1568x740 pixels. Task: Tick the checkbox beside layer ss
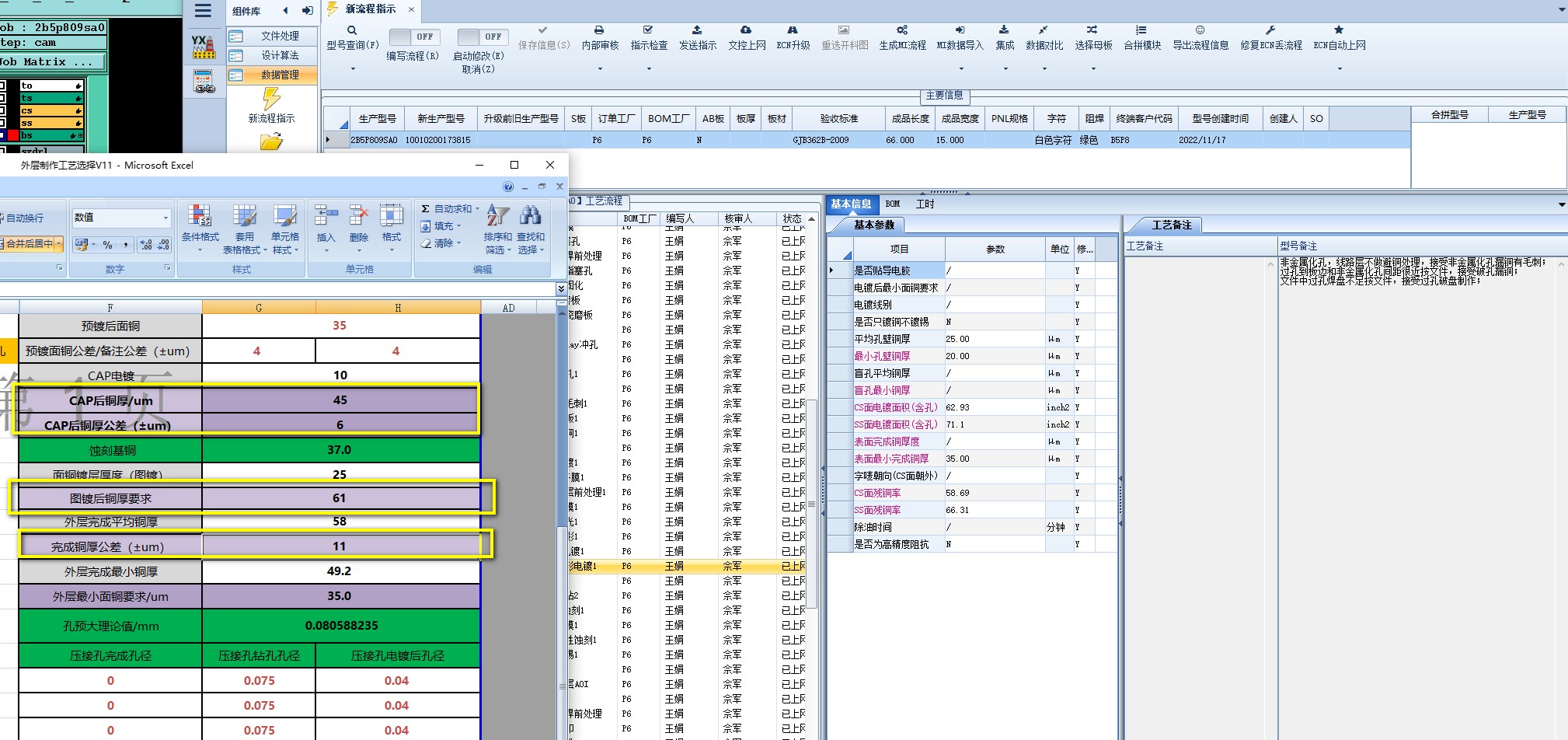(3, 123)
